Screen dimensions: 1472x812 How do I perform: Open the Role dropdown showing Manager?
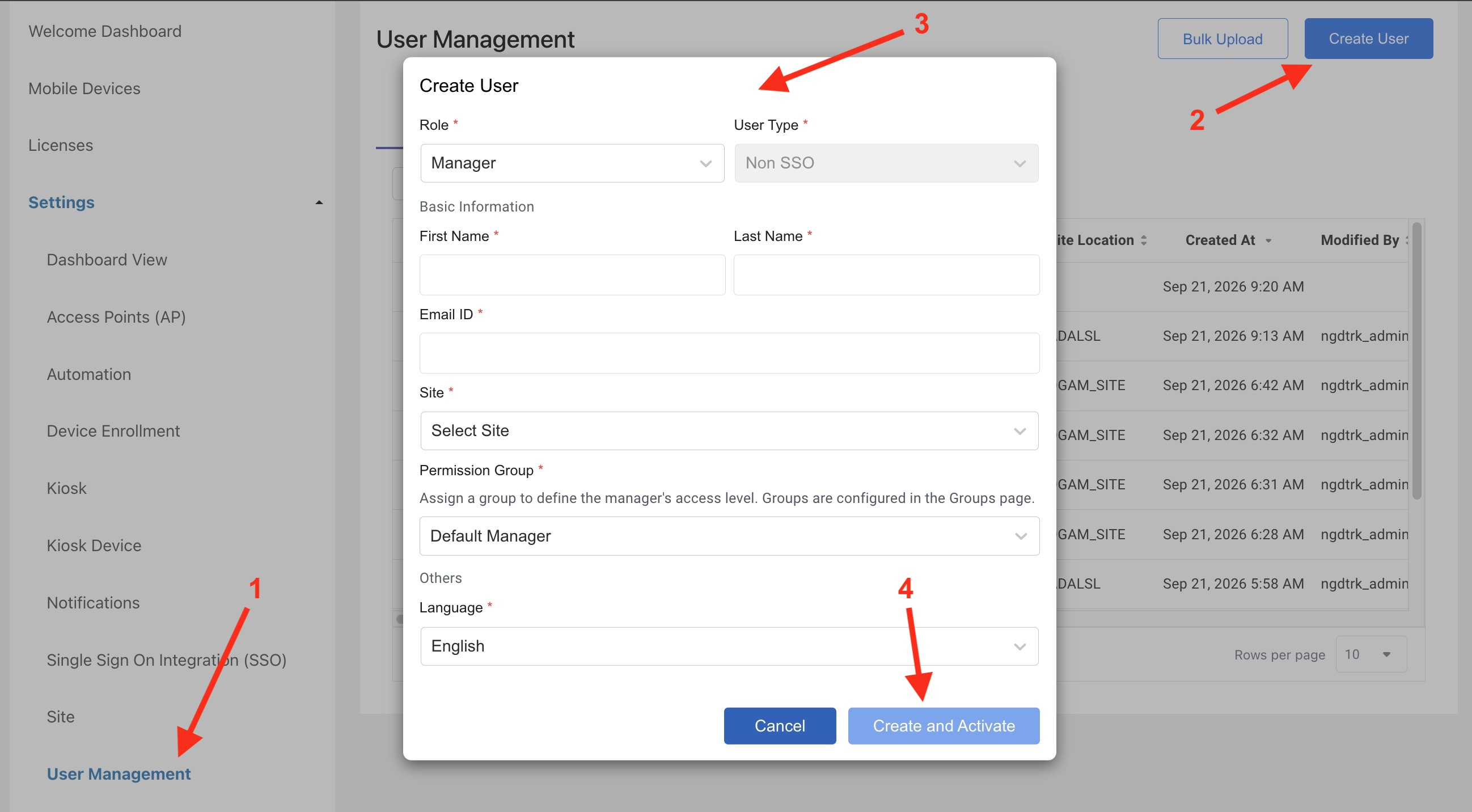(572, 163)
